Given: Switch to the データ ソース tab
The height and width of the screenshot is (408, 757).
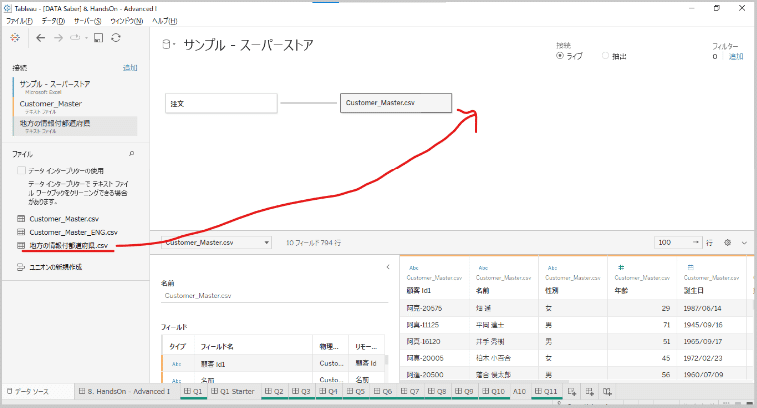Looking at the screenshot, I should (x=28, y=391).
